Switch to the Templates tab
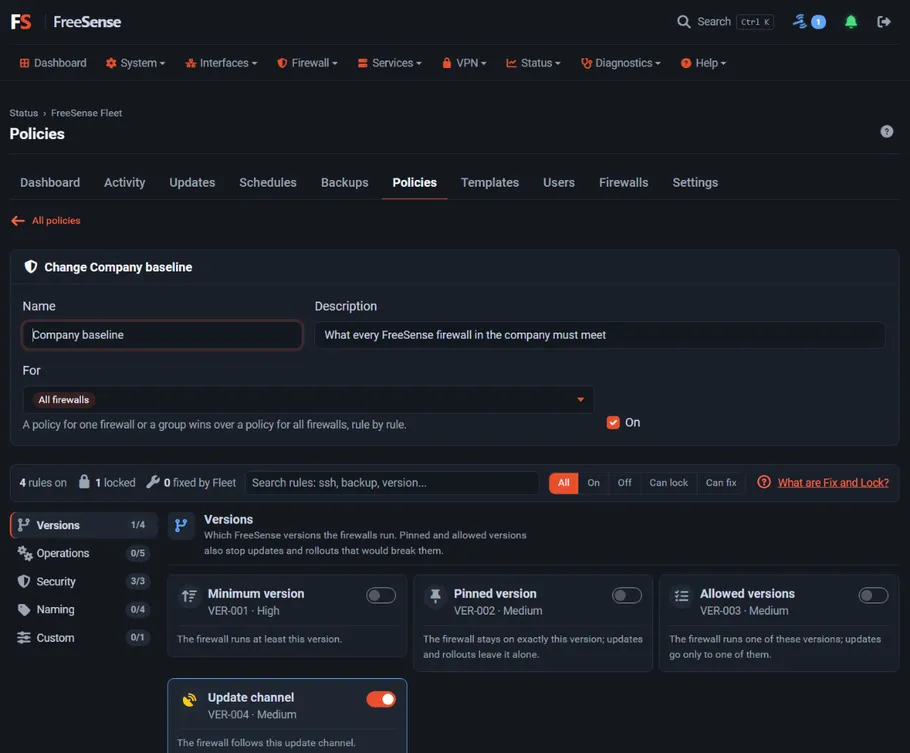This screenshot has height=753, width=910. tap(489, 182)
